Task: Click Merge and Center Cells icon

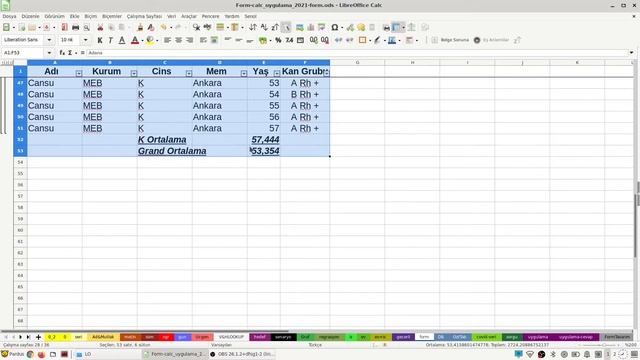Action: pos(214,40)
